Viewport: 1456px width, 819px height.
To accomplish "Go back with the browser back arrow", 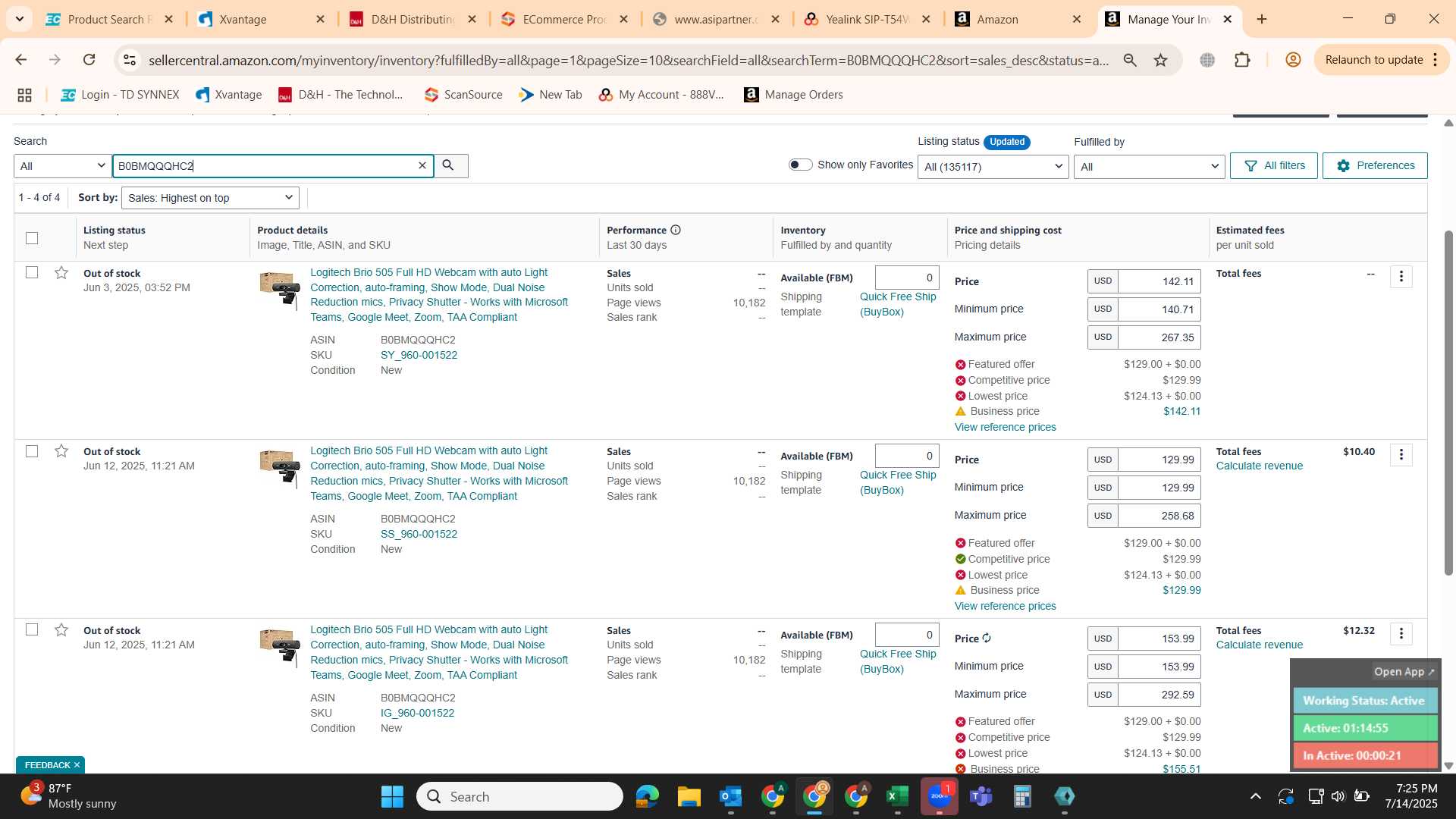I will coord(21,60).
